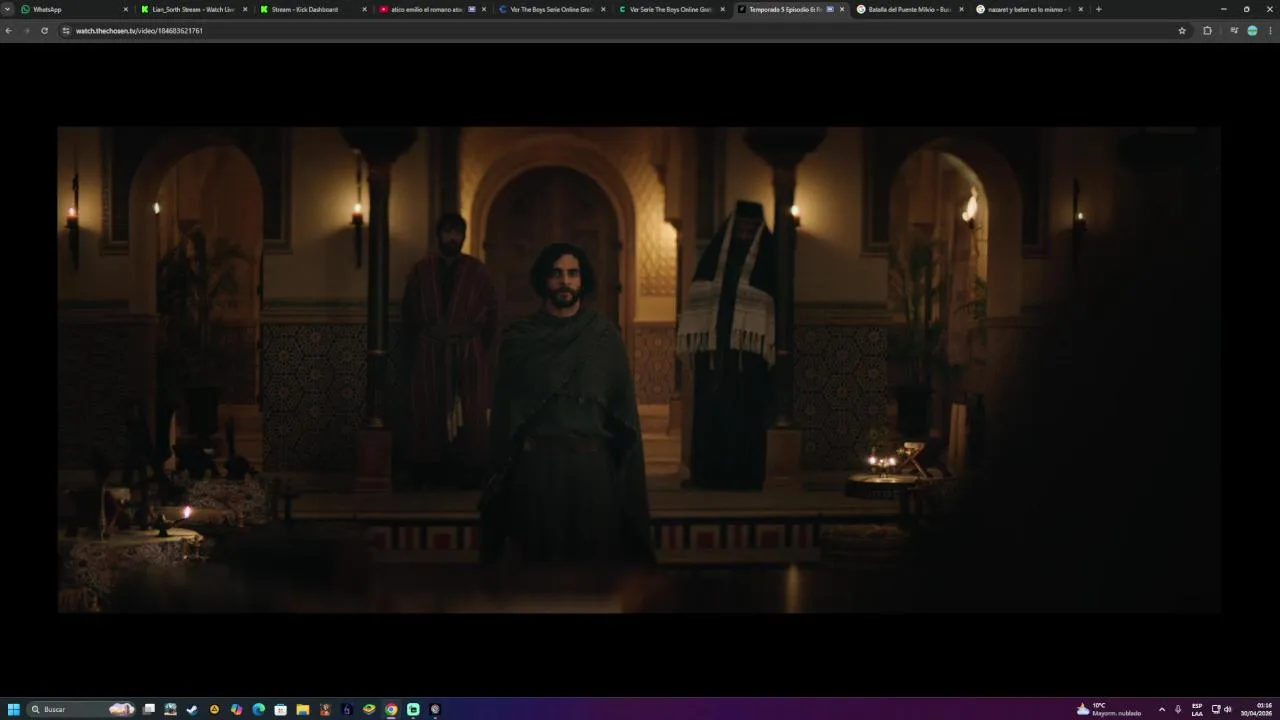Viewport: 1280px width, 720px height.
Task: Click the microphone tray icon
Action: coord(1178,709)
